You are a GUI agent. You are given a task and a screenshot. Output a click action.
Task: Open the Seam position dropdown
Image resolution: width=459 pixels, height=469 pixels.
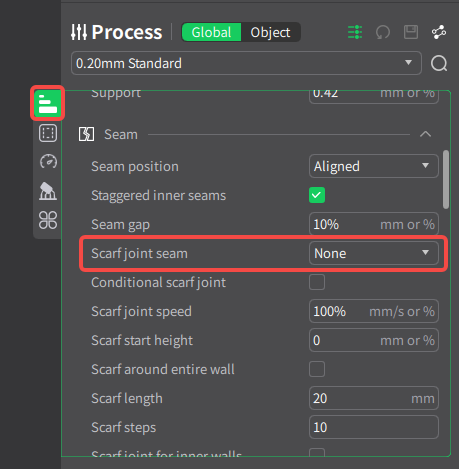[x=374, y=166]
